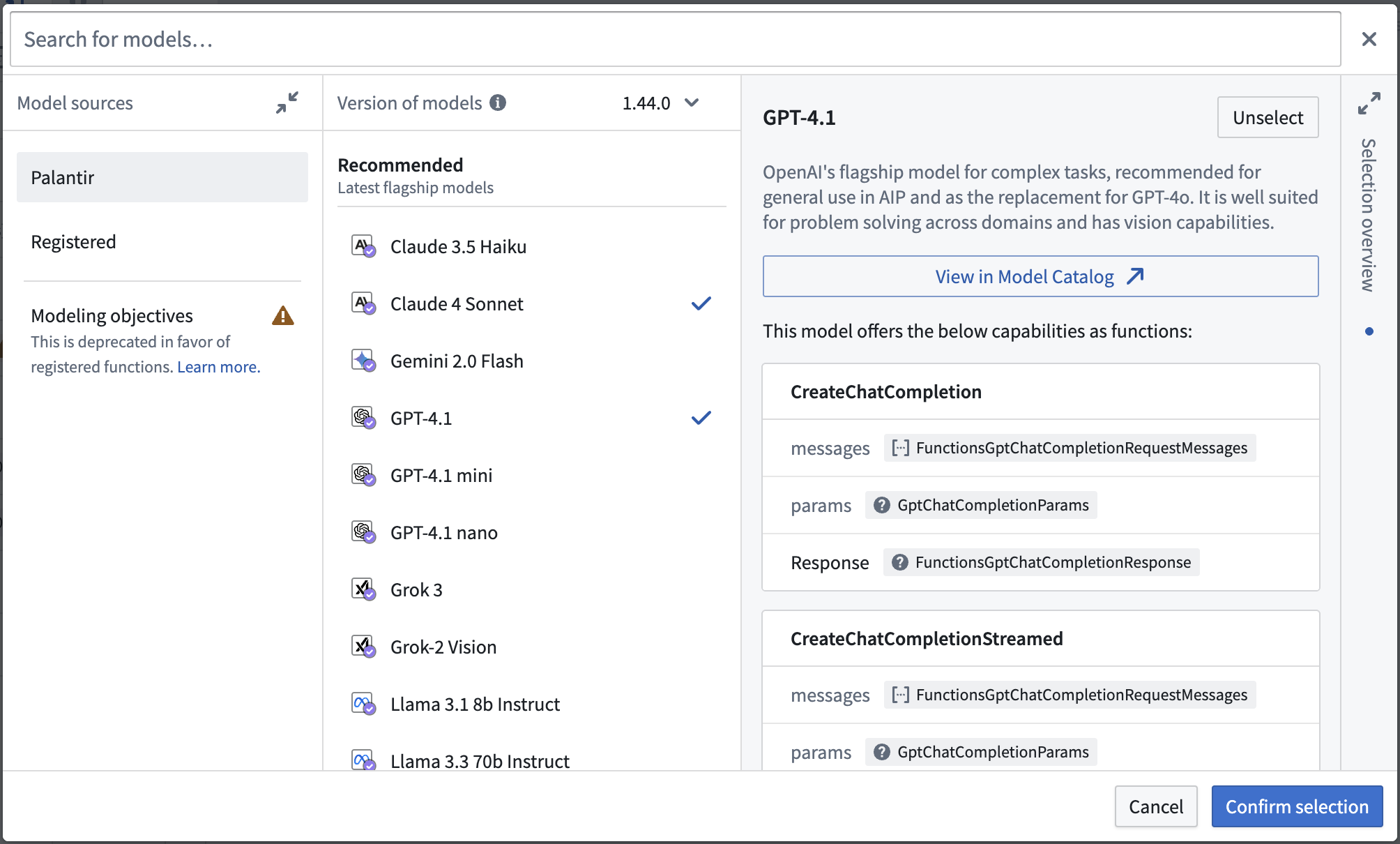Expand the Selection overview side panel
This screenshot has height=844, width=1400.
tap(1369, 102)
